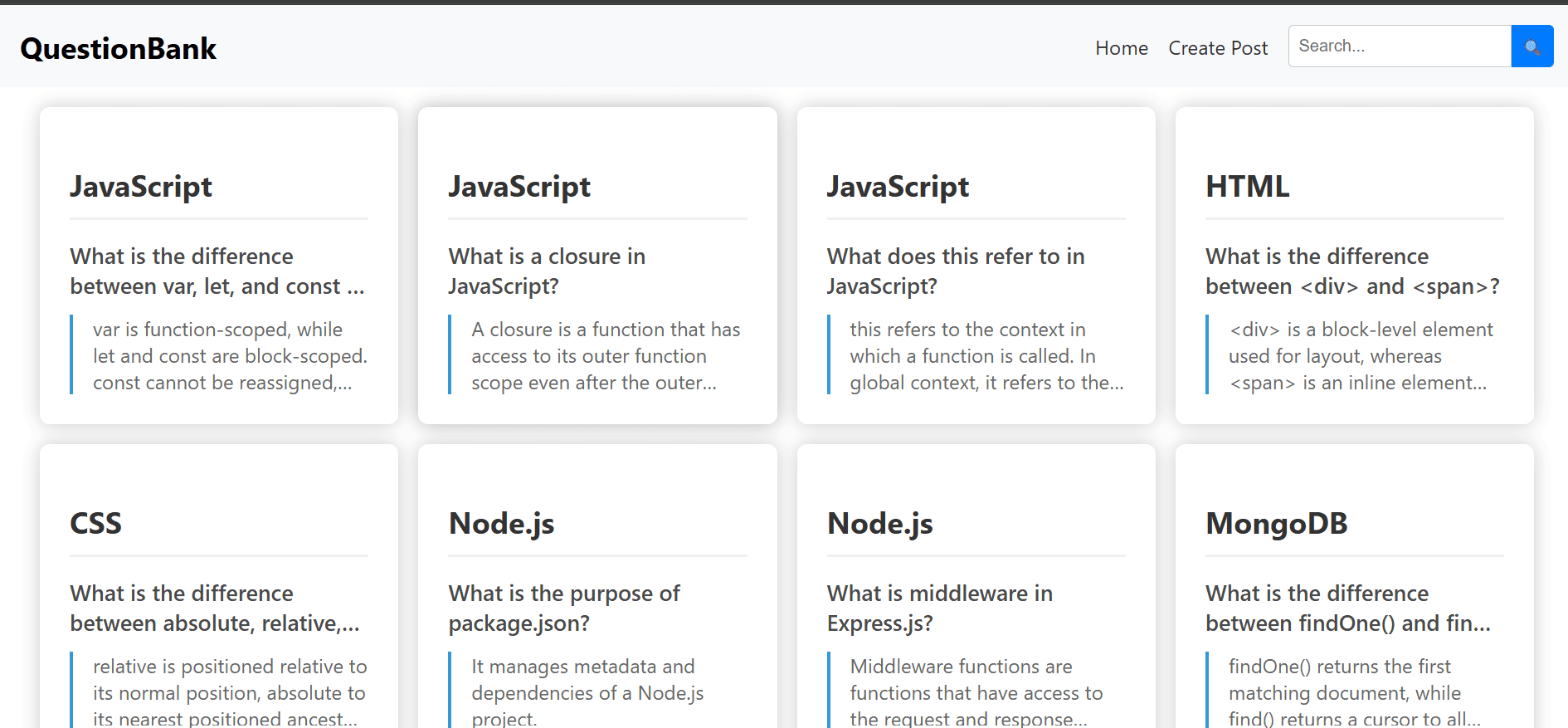Open the var, let, and const question card

click(219, 266)
